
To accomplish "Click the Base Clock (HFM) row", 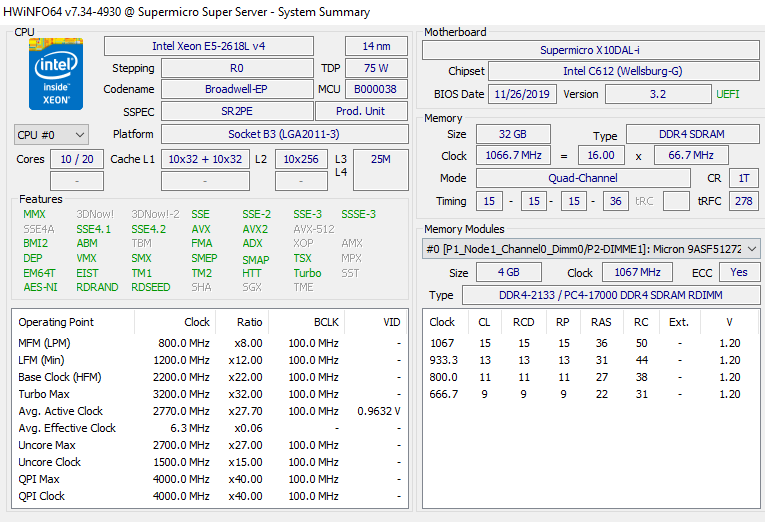I will click(210, 377).
